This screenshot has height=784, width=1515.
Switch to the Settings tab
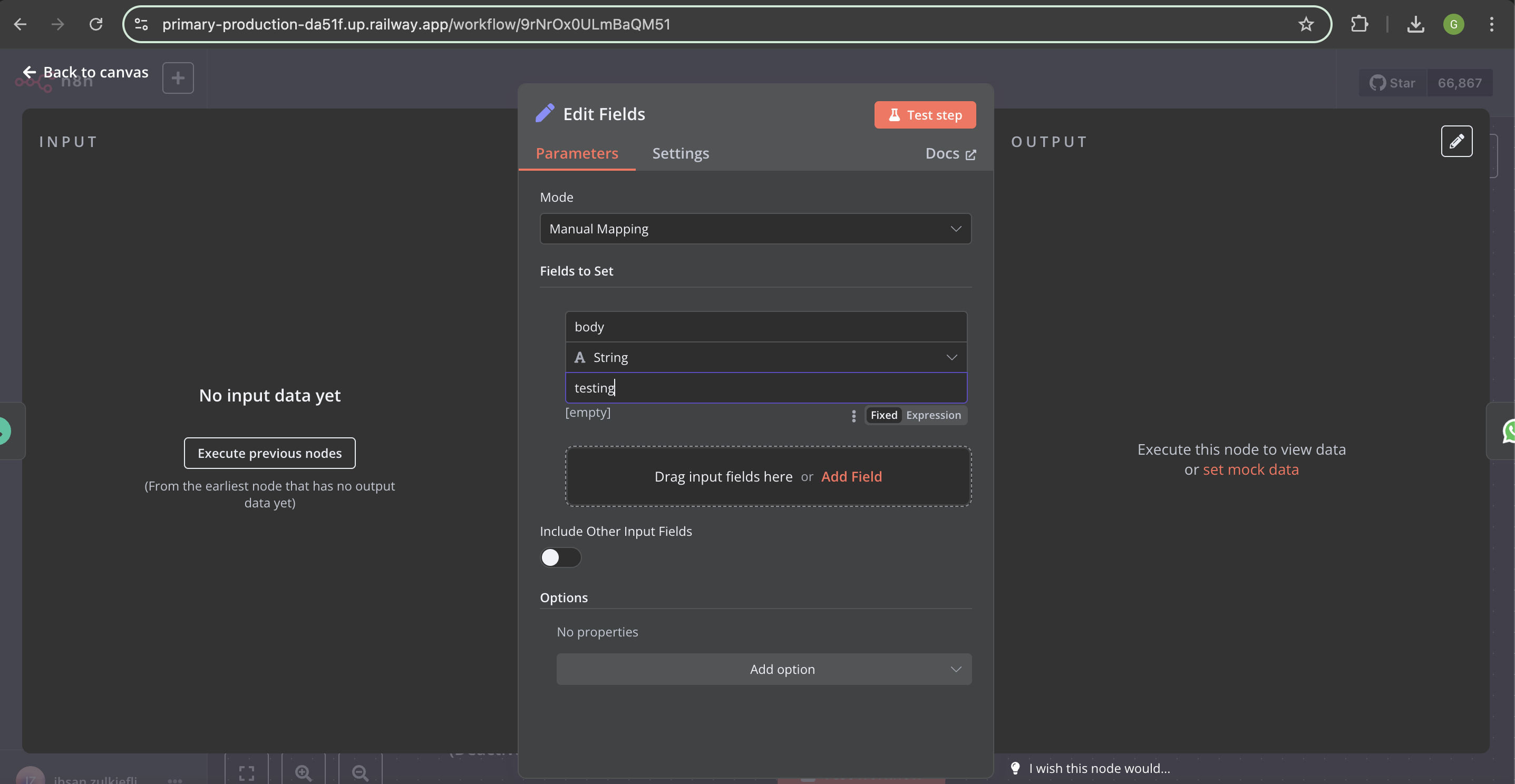tap(681, 153)
